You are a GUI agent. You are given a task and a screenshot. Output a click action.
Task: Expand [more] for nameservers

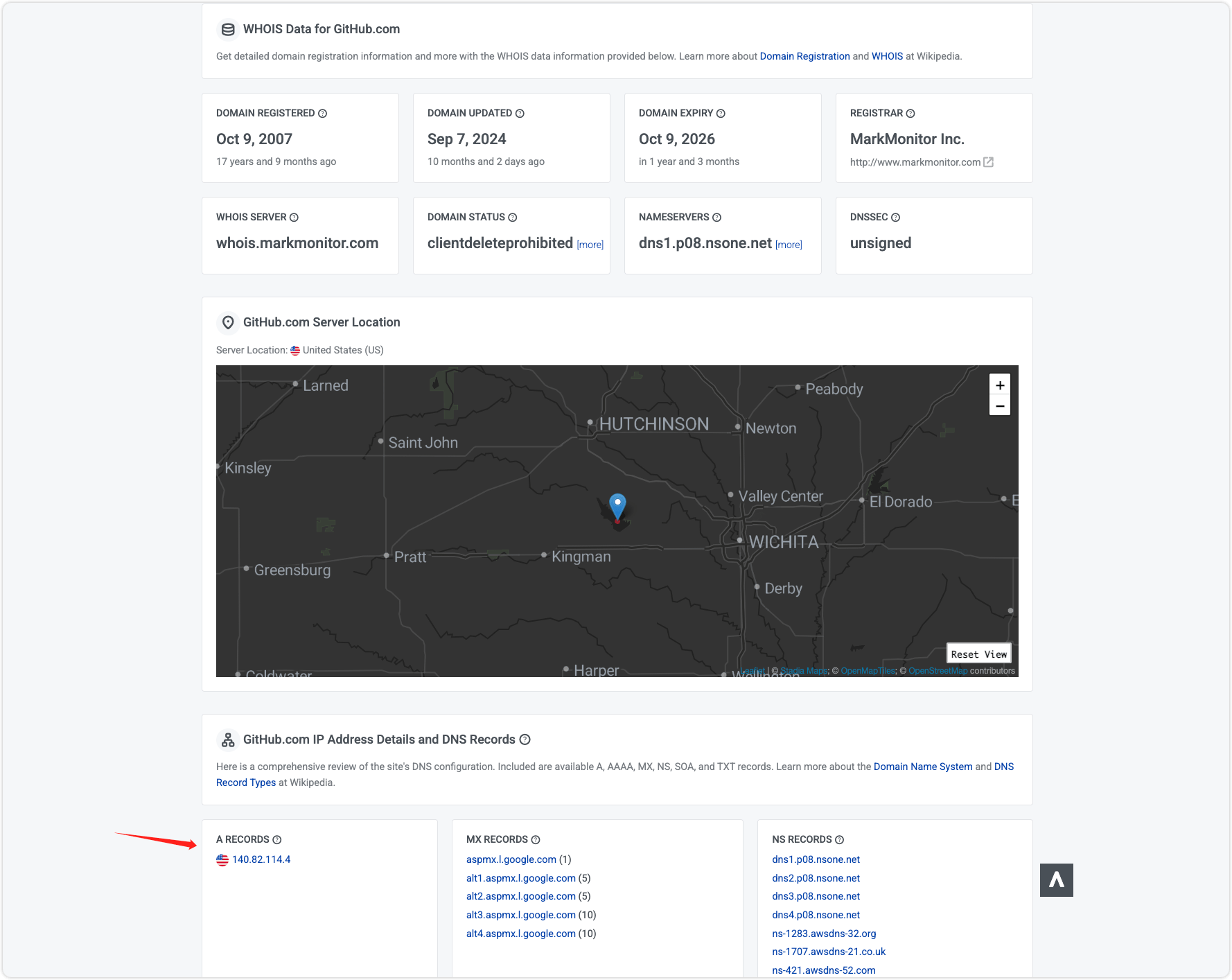click(x=789, y=245)
